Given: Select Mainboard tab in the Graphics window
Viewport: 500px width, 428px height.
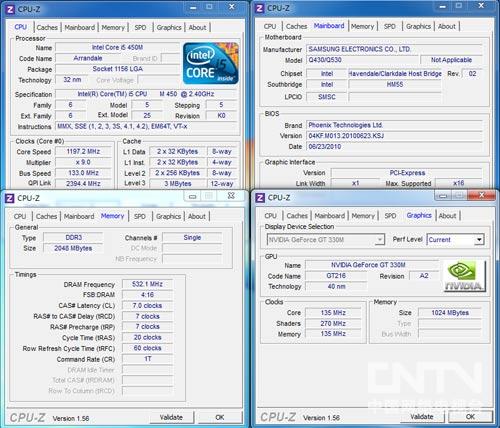Looking at the screenshot, I should tap(330, 216).
